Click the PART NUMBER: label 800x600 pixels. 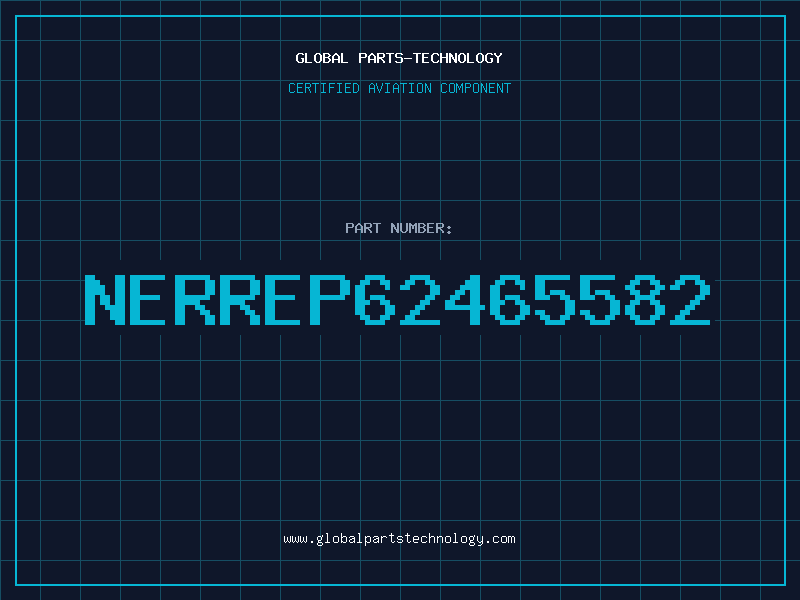(x=398, y=228)
